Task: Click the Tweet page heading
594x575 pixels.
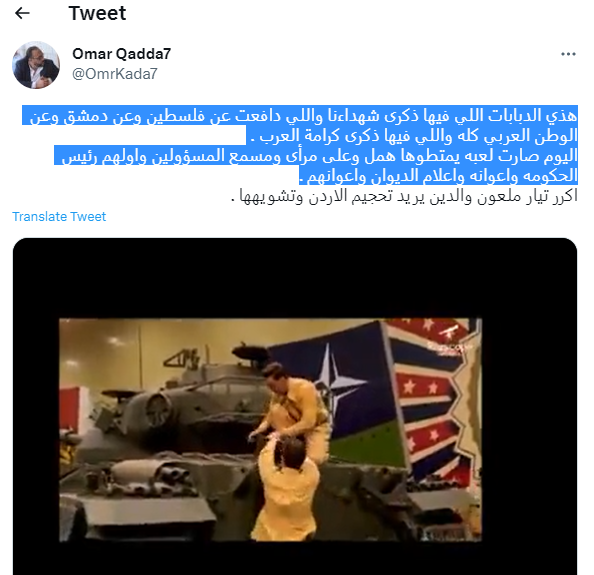Action: [97, 14]
